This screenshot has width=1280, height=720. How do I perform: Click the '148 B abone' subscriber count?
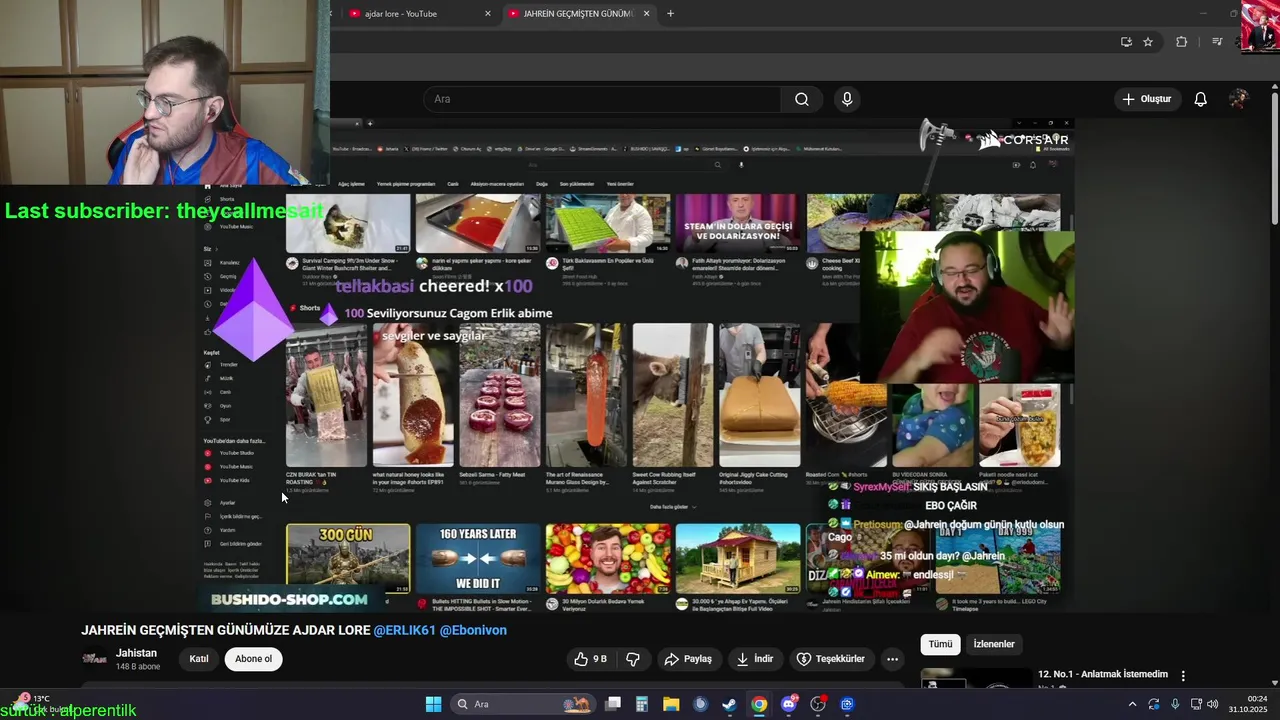[138, 667]
